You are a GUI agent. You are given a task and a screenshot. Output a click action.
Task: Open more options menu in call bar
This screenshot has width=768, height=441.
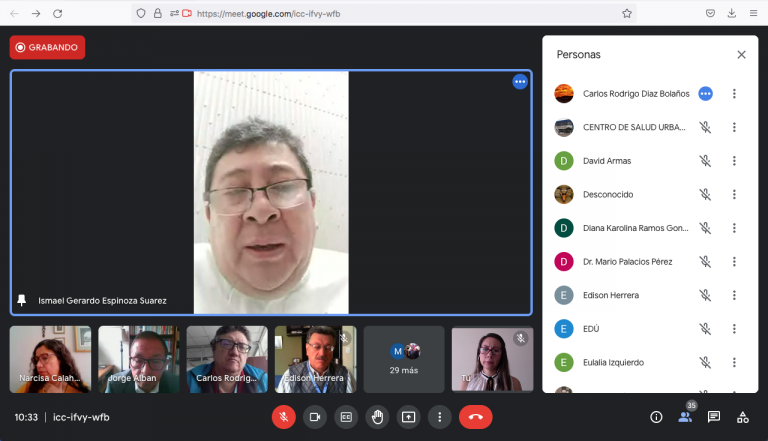click(x=439, y=417)
